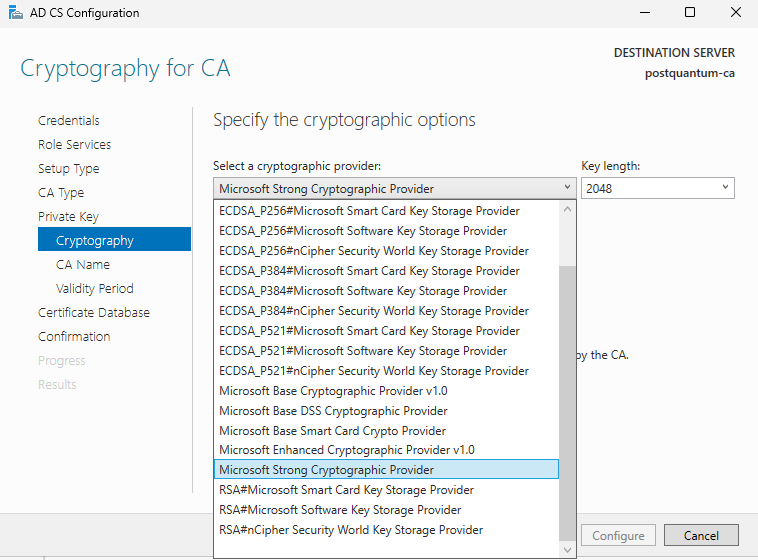Viewport: 758px width, 560px height.
Task: Click the provider list scrollbar thumb
Action: (x=568, y=403)
